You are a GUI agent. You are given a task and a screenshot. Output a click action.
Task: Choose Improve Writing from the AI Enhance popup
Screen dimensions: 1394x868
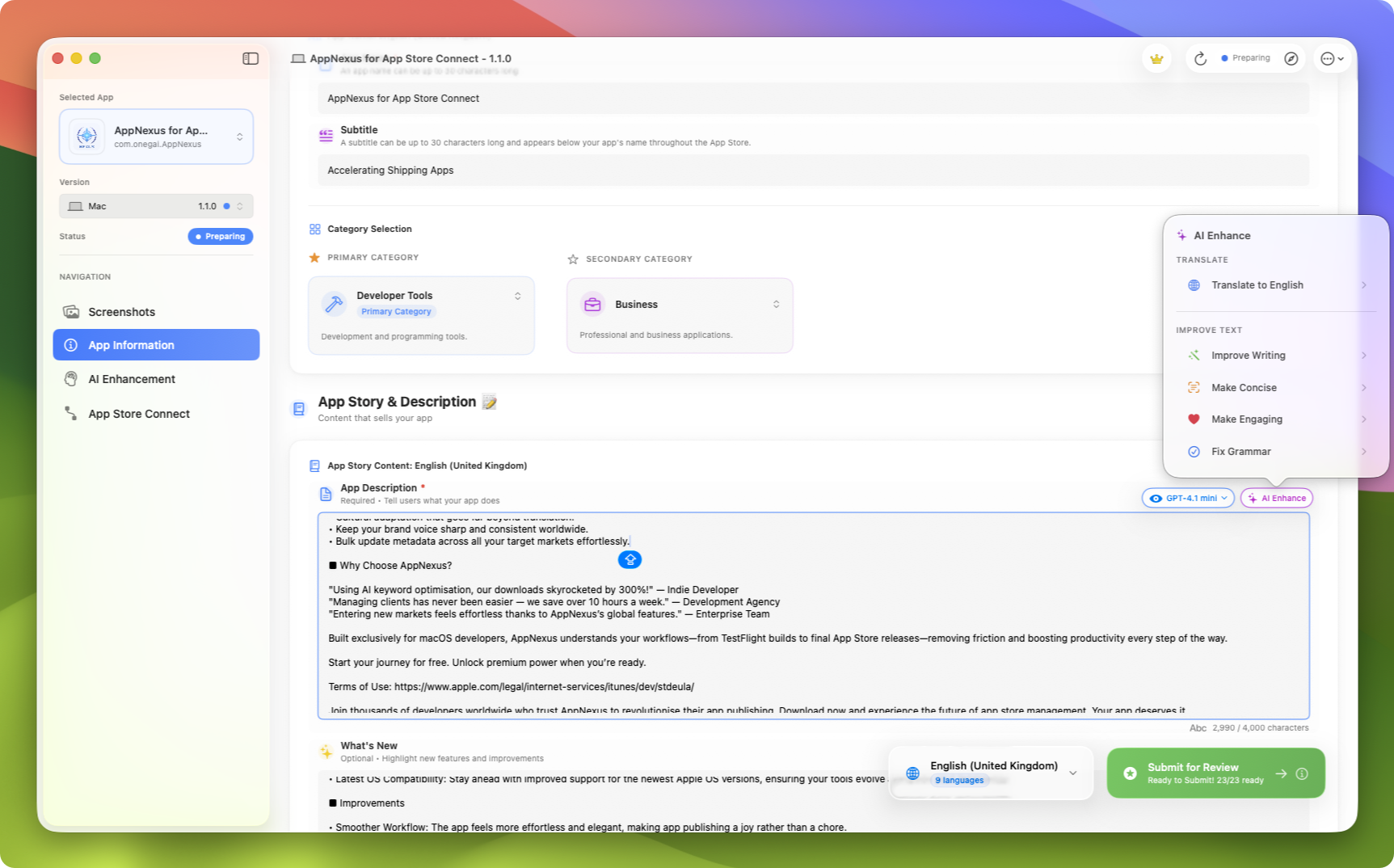tap(1249, 355)
